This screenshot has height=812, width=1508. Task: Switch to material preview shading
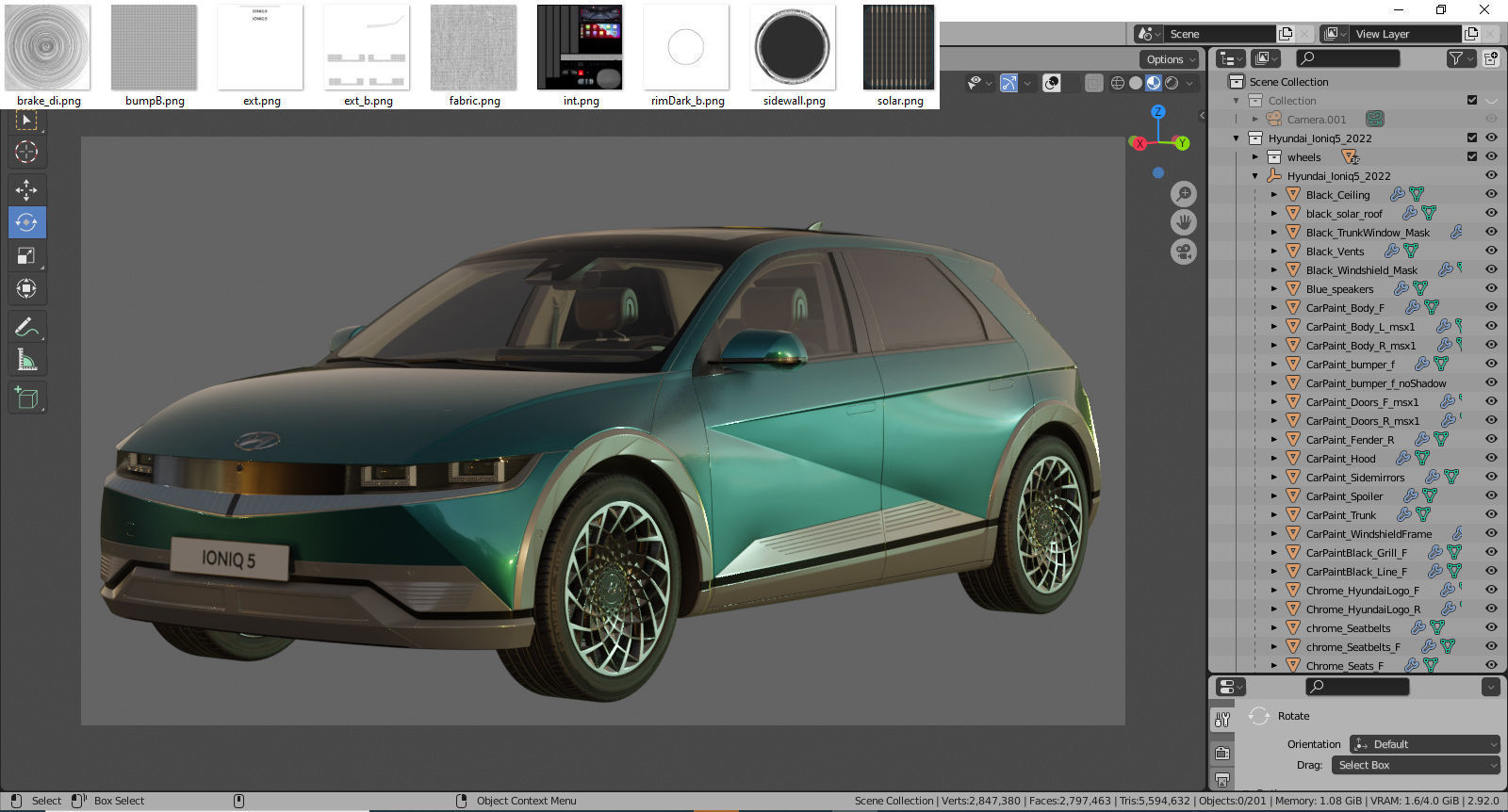tap(1154, 83)
